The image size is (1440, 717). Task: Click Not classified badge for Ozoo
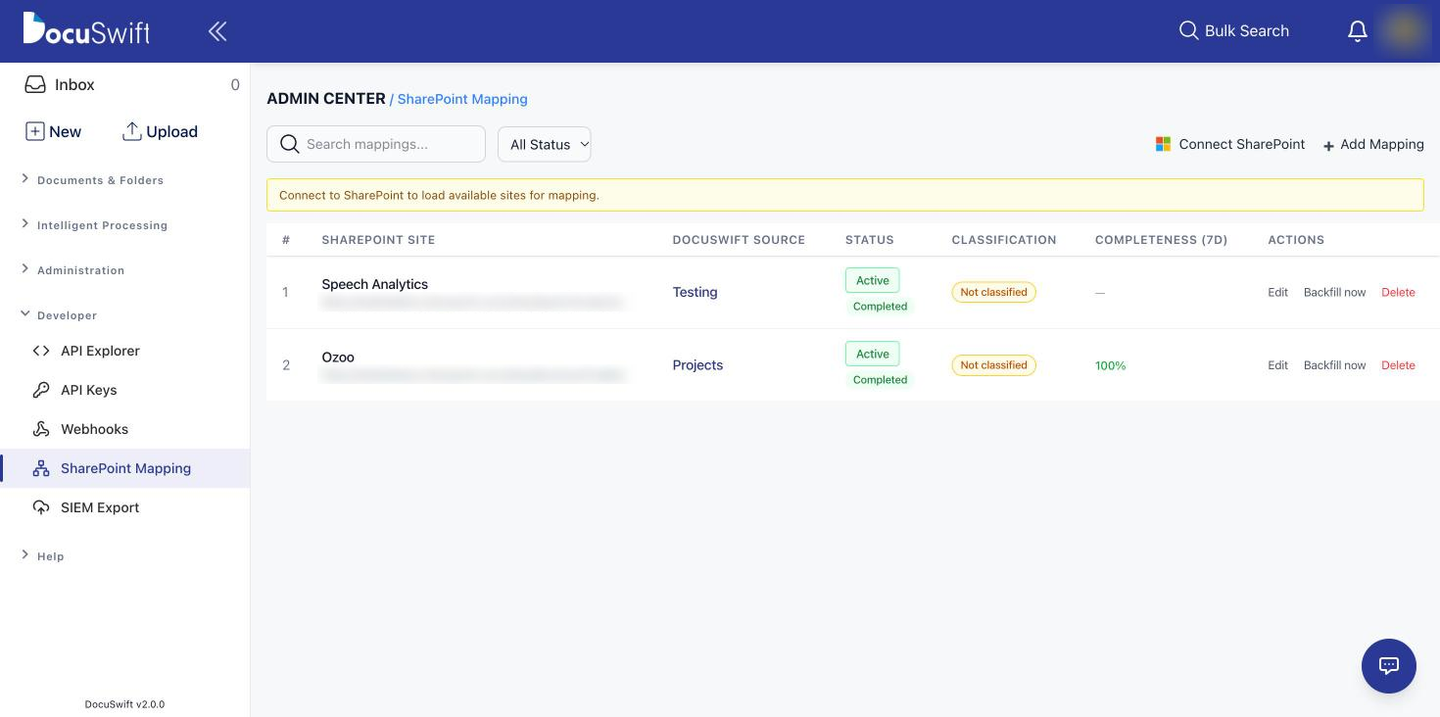[994, 365]
